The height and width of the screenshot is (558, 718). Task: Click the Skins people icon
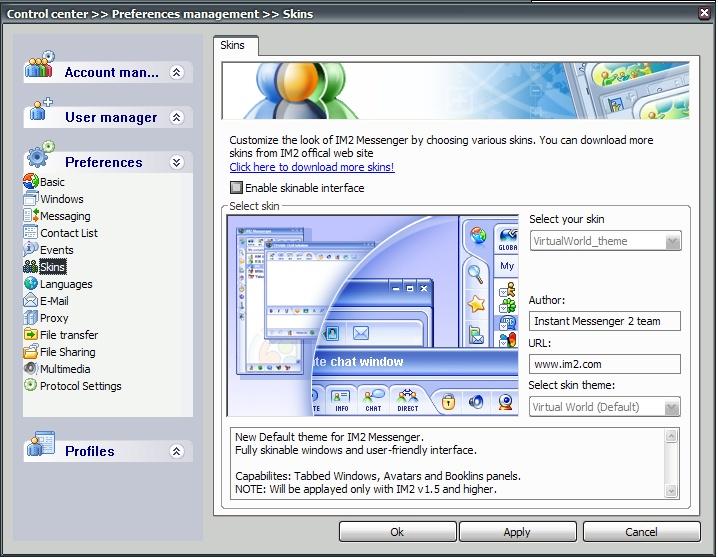(x=31, y=266)
